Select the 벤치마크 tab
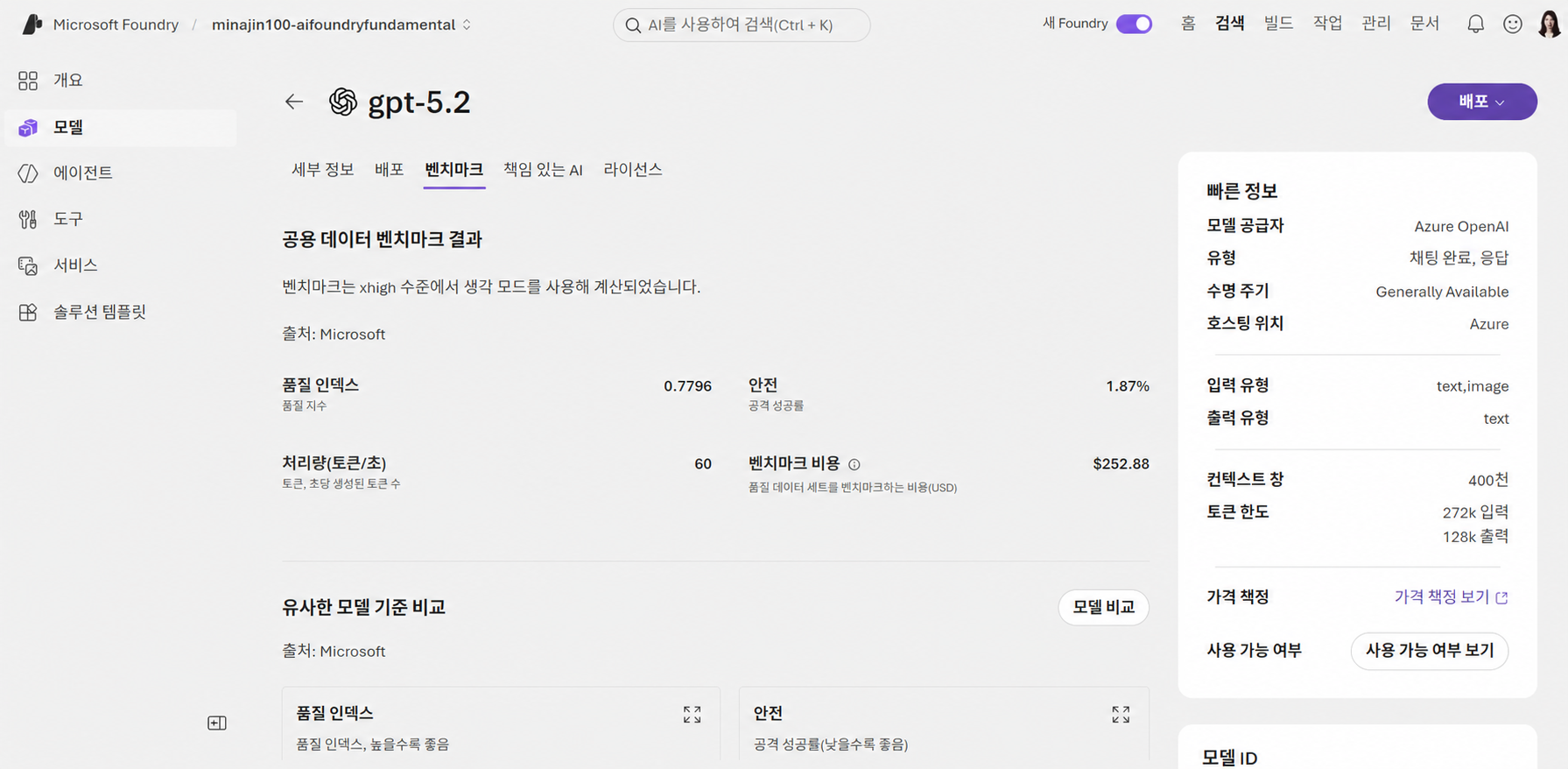Screen dimensions: 1568x769 454,170
